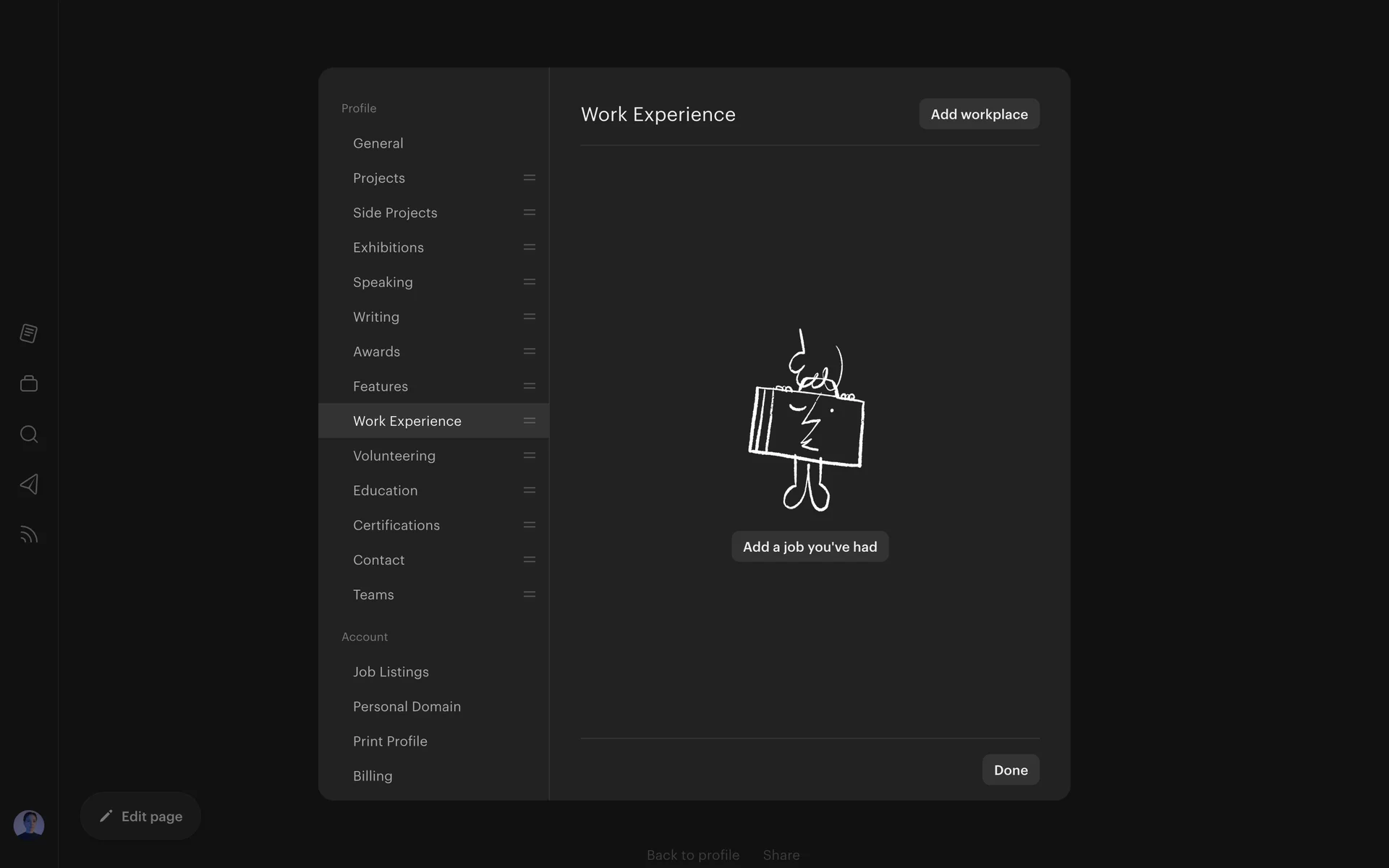Click the reorder handle beside Education
1389x868 pixels.
tap(530, 490)
